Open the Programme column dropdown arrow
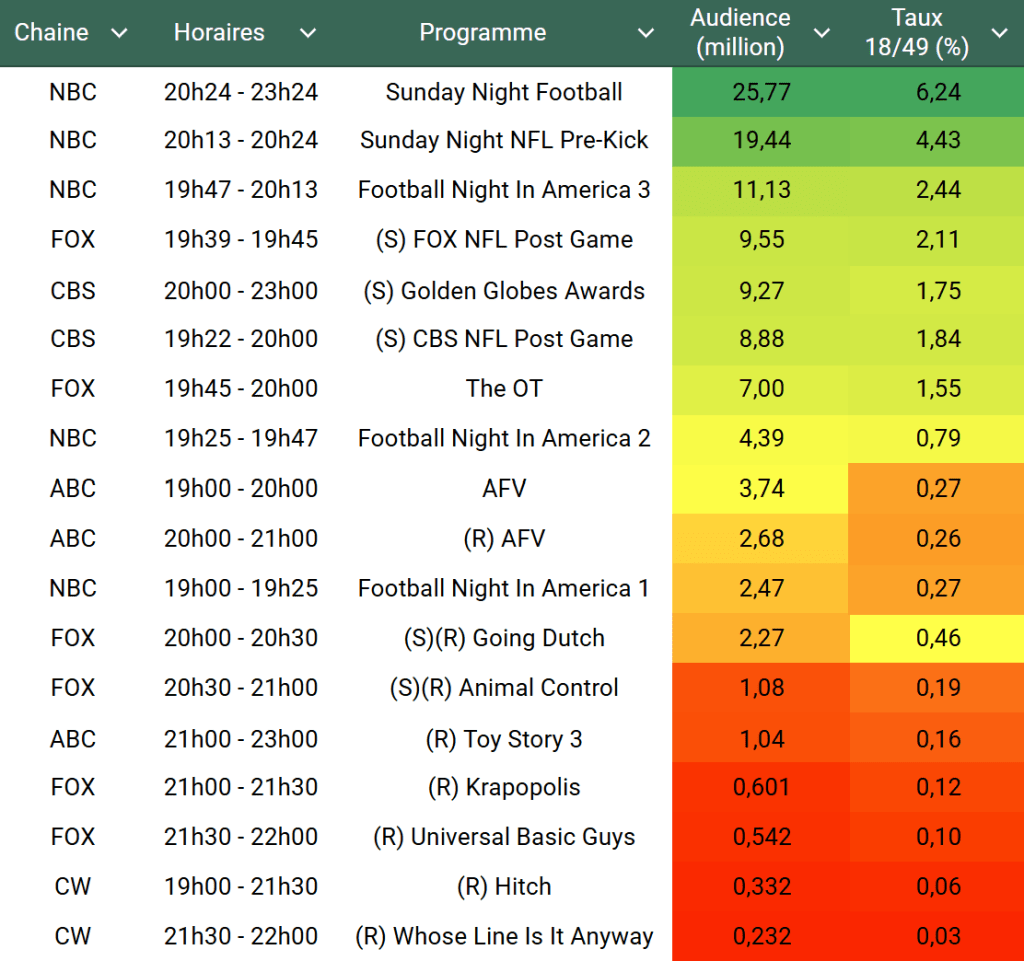 tap(646, 33)
